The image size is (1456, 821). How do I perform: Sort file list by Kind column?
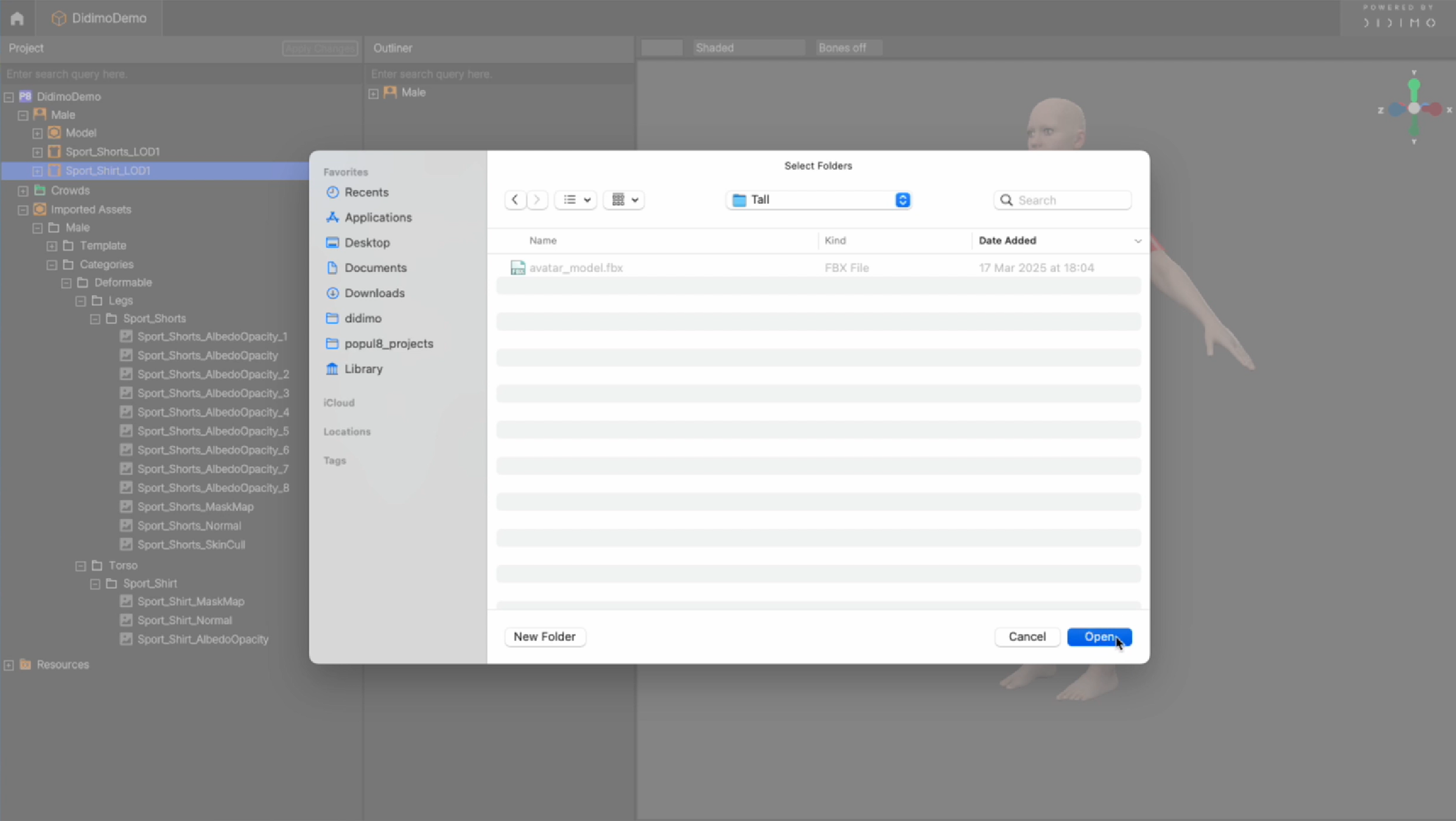[835, 240]
